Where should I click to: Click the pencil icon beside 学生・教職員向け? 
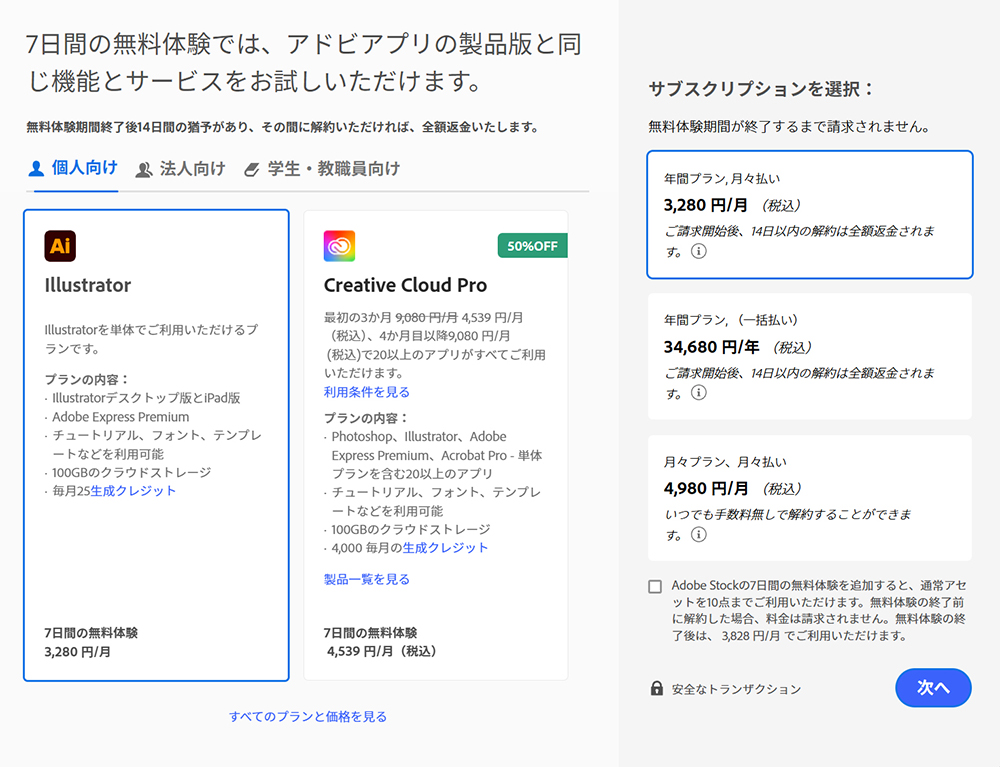tap(250, 168)
